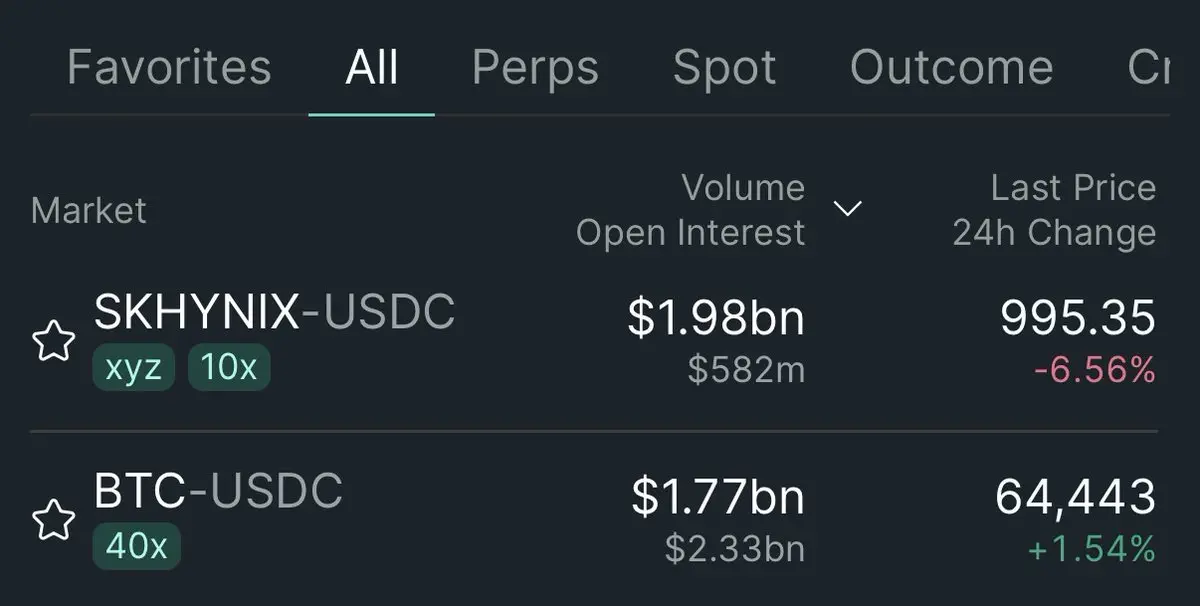Switch to the Spot tab
1200x606 pixels.
click(725, 68)
